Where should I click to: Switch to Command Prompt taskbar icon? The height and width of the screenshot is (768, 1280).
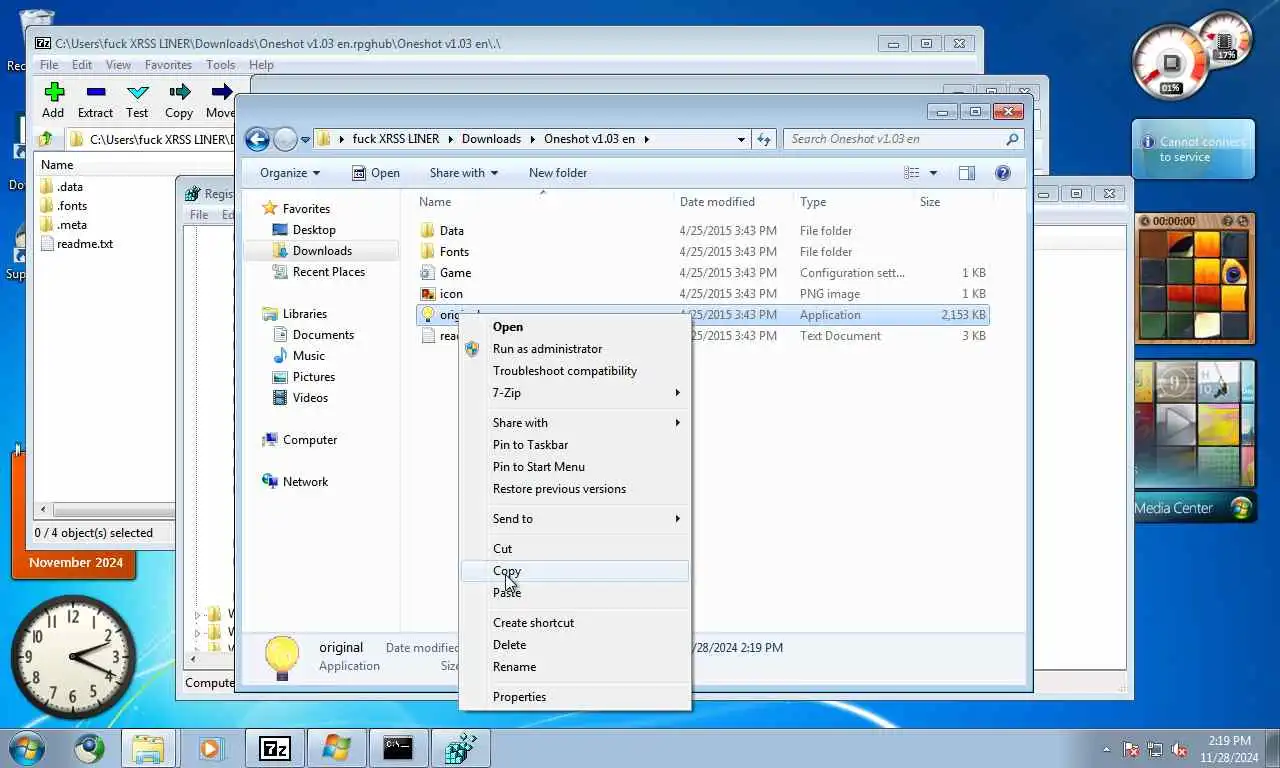pyautogui.click(x=398, y=748)
